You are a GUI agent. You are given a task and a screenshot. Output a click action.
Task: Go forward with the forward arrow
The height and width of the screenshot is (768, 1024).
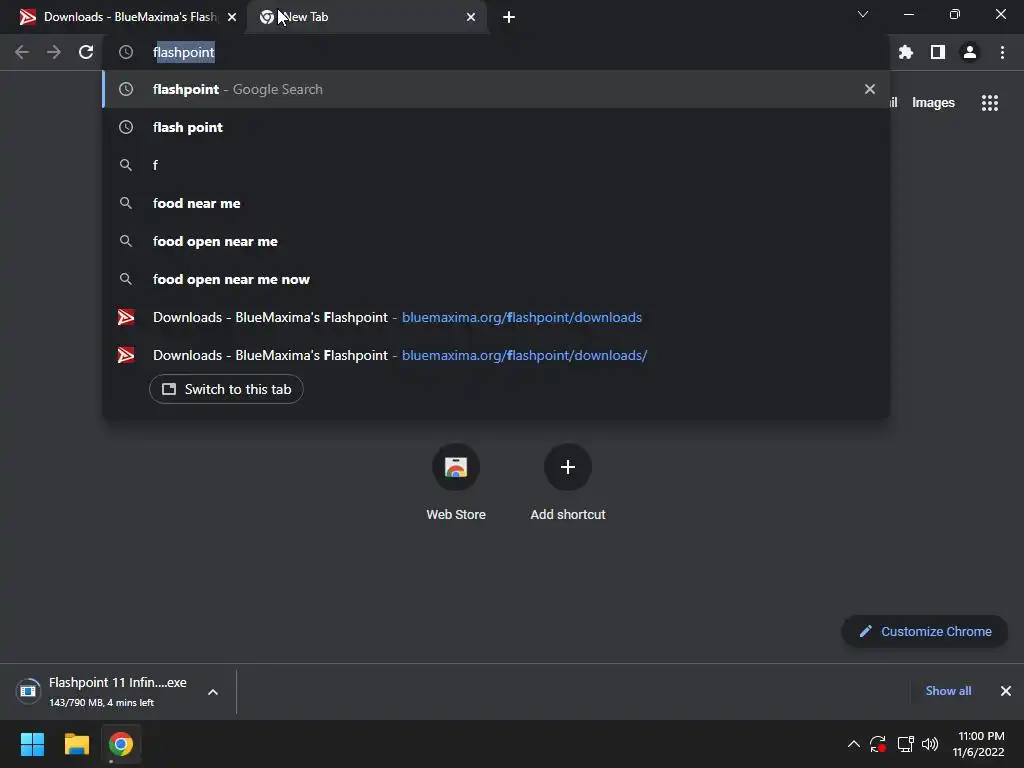pos(54,52)
